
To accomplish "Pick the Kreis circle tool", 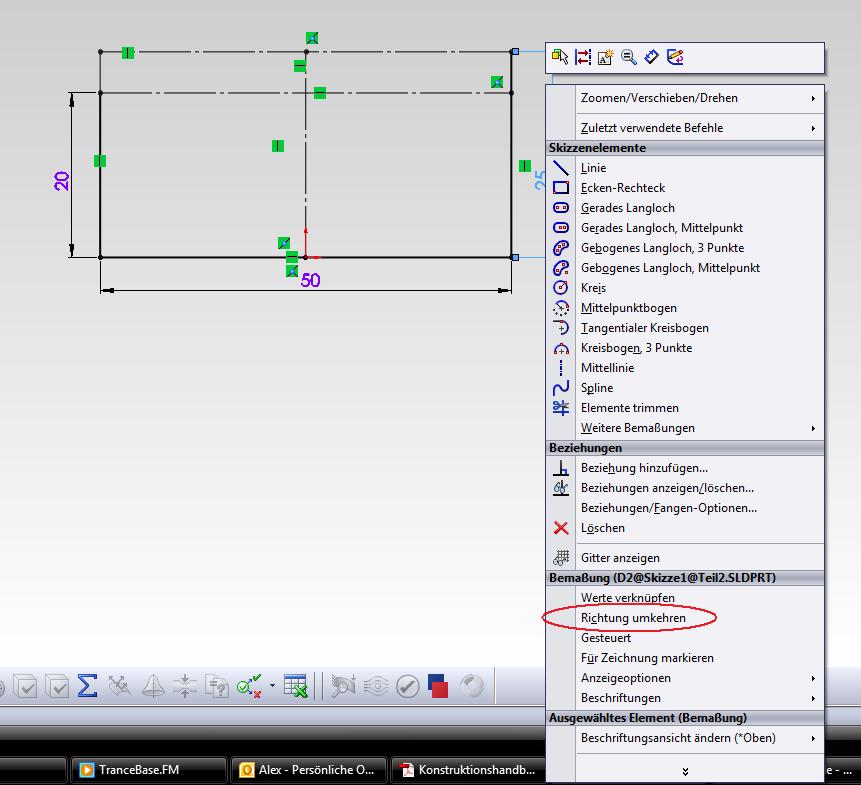I will click(x=593, y=288).
